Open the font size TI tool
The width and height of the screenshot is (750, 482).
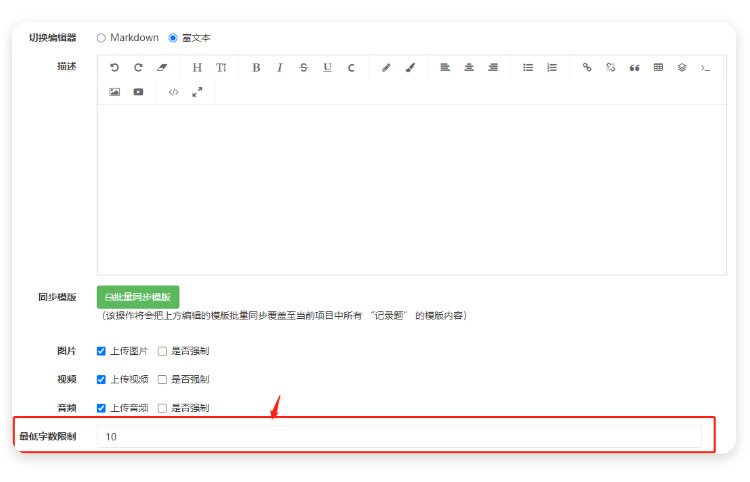pos(221,67)
